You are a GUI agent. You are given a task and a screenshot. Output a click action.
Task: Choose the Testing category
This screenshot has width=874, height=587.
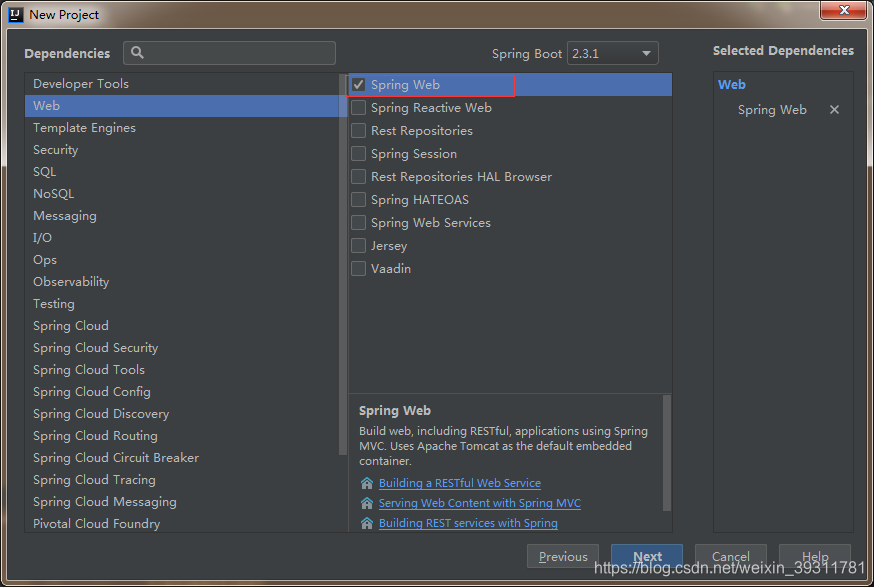[182, 304]
